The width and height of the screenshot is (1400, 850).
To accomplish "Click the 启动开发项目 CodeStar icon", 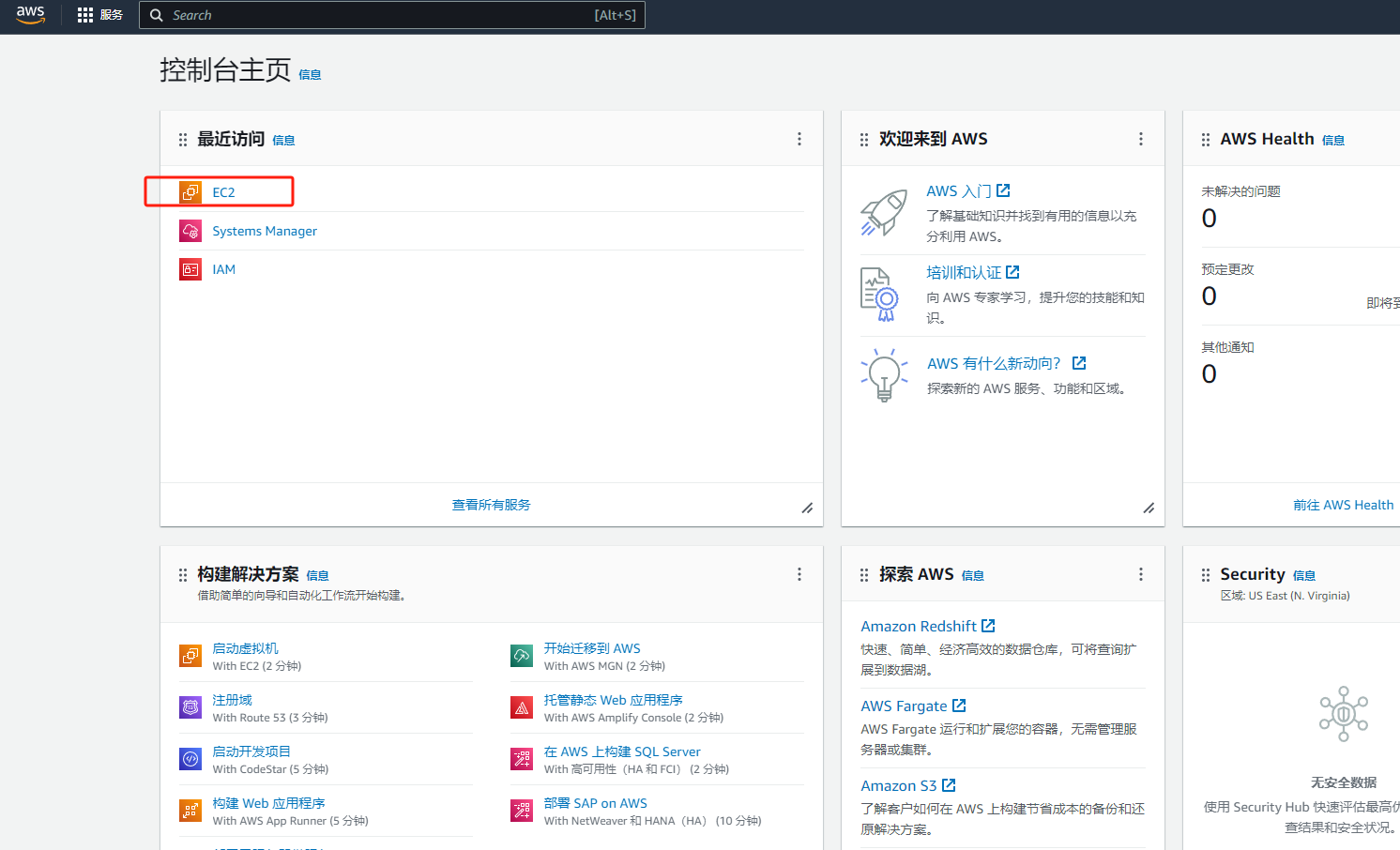I will tap(190, 759).
